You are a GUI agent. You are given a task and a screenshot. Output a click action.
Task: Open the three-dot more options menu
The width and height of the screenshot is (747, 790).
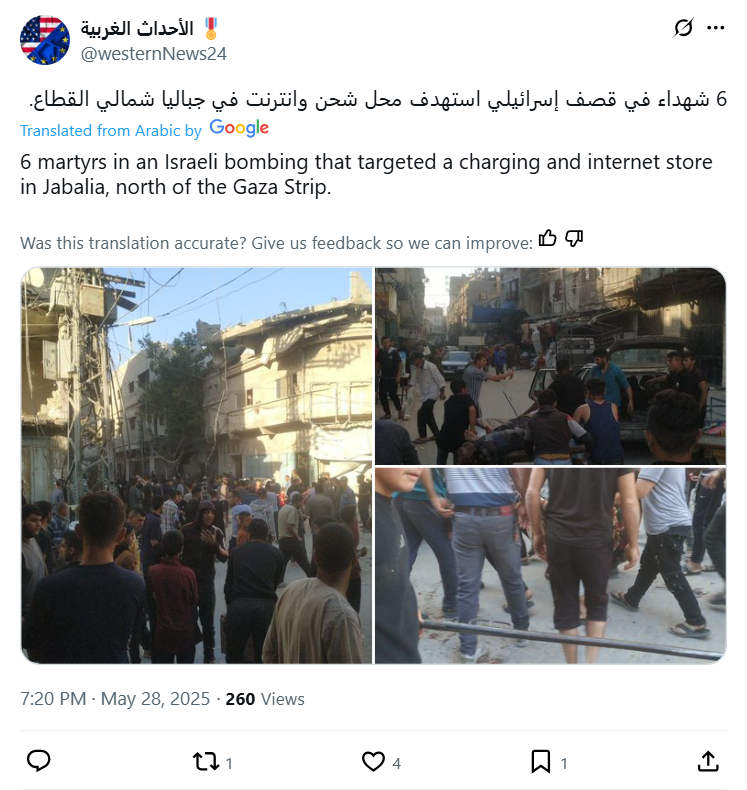click(715, 28)
